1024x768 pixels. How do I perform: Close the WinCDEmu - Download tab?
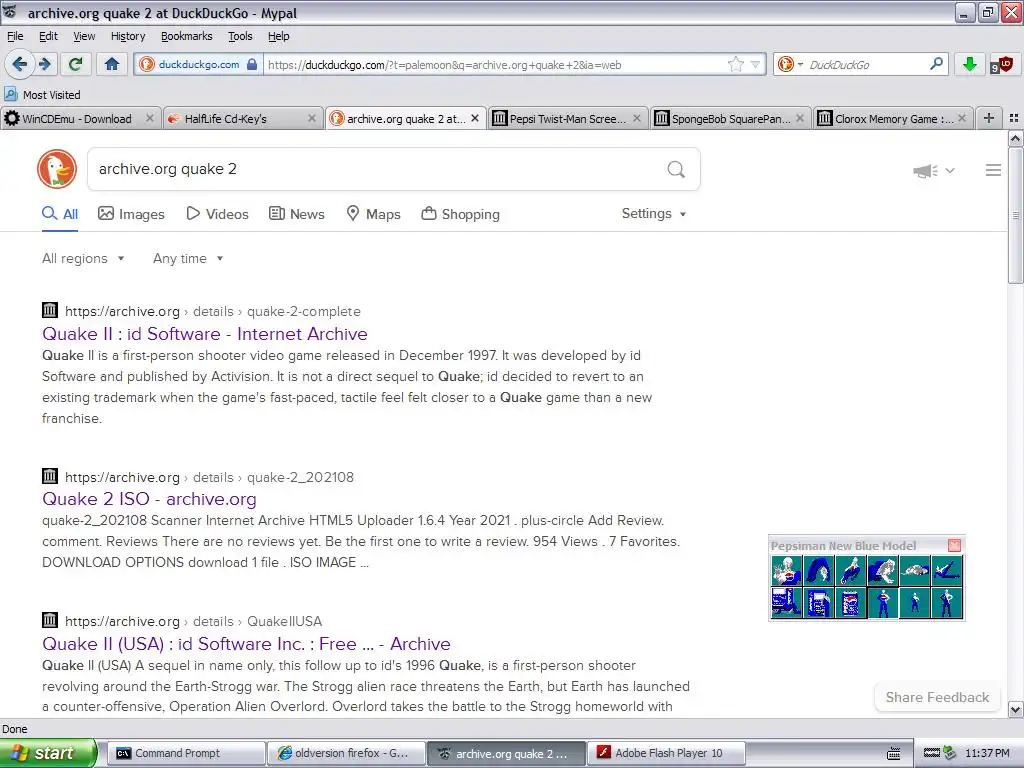(x=150, y=118)
